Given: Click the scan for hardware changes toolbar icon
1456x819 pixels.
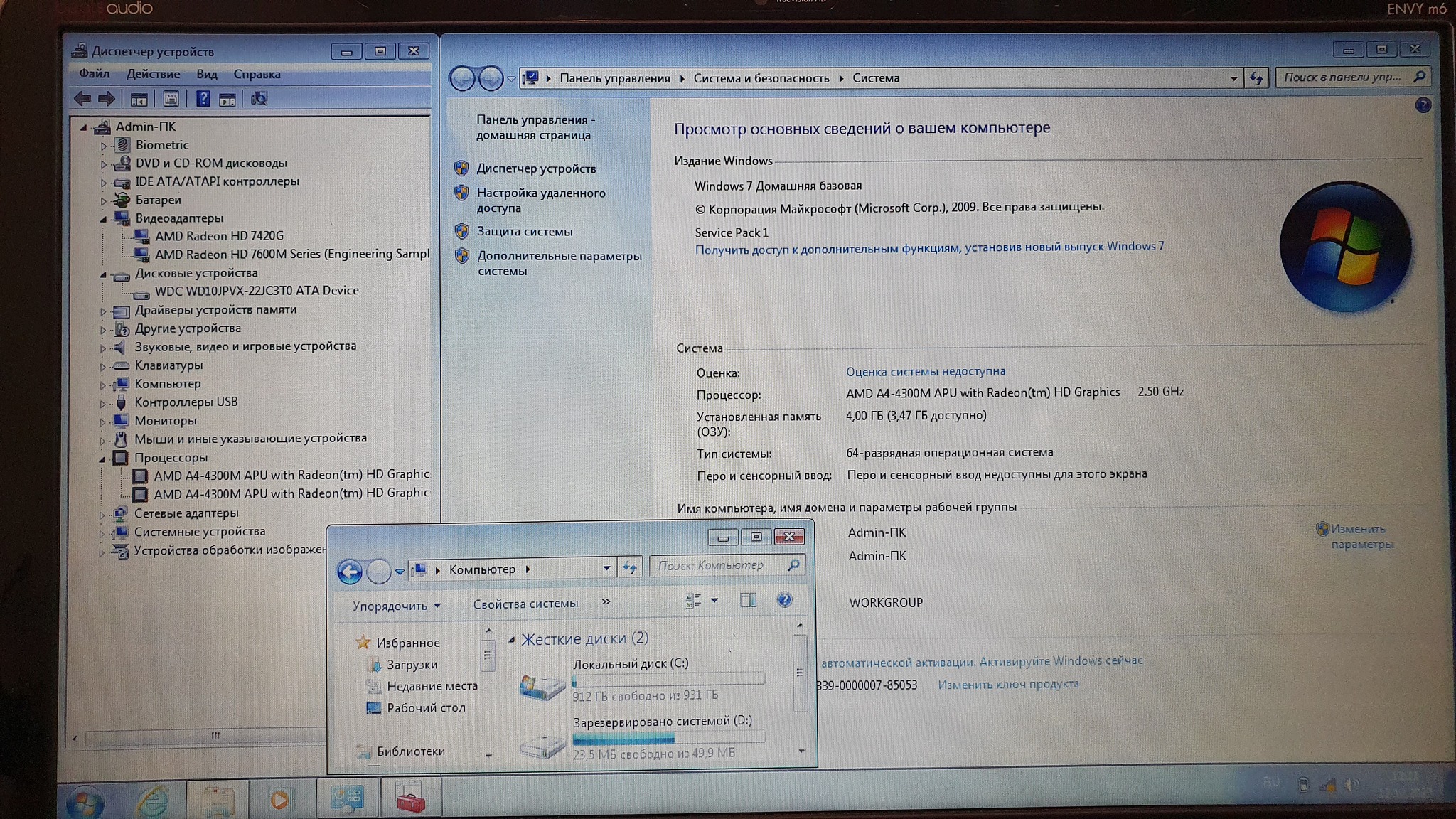Looking at the screenshot, I should 259,99.
